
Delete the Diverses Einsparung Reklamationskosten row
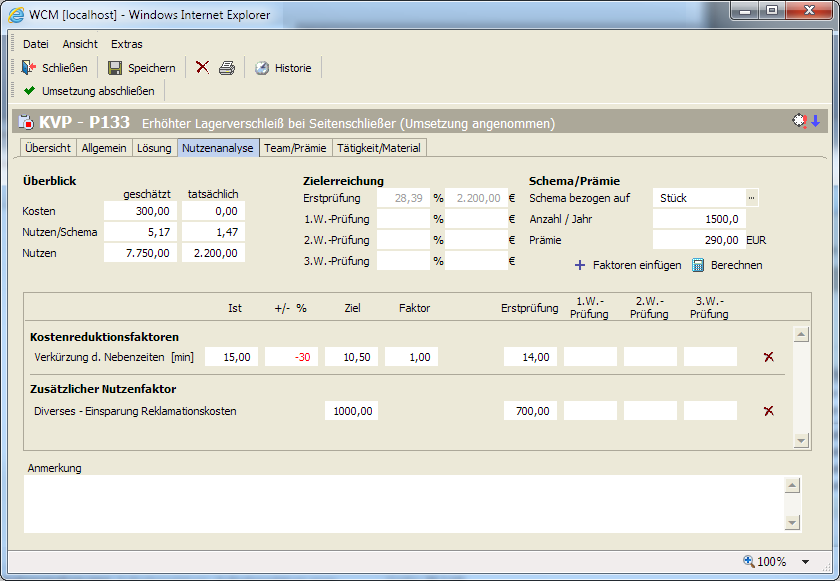[768, 411]
